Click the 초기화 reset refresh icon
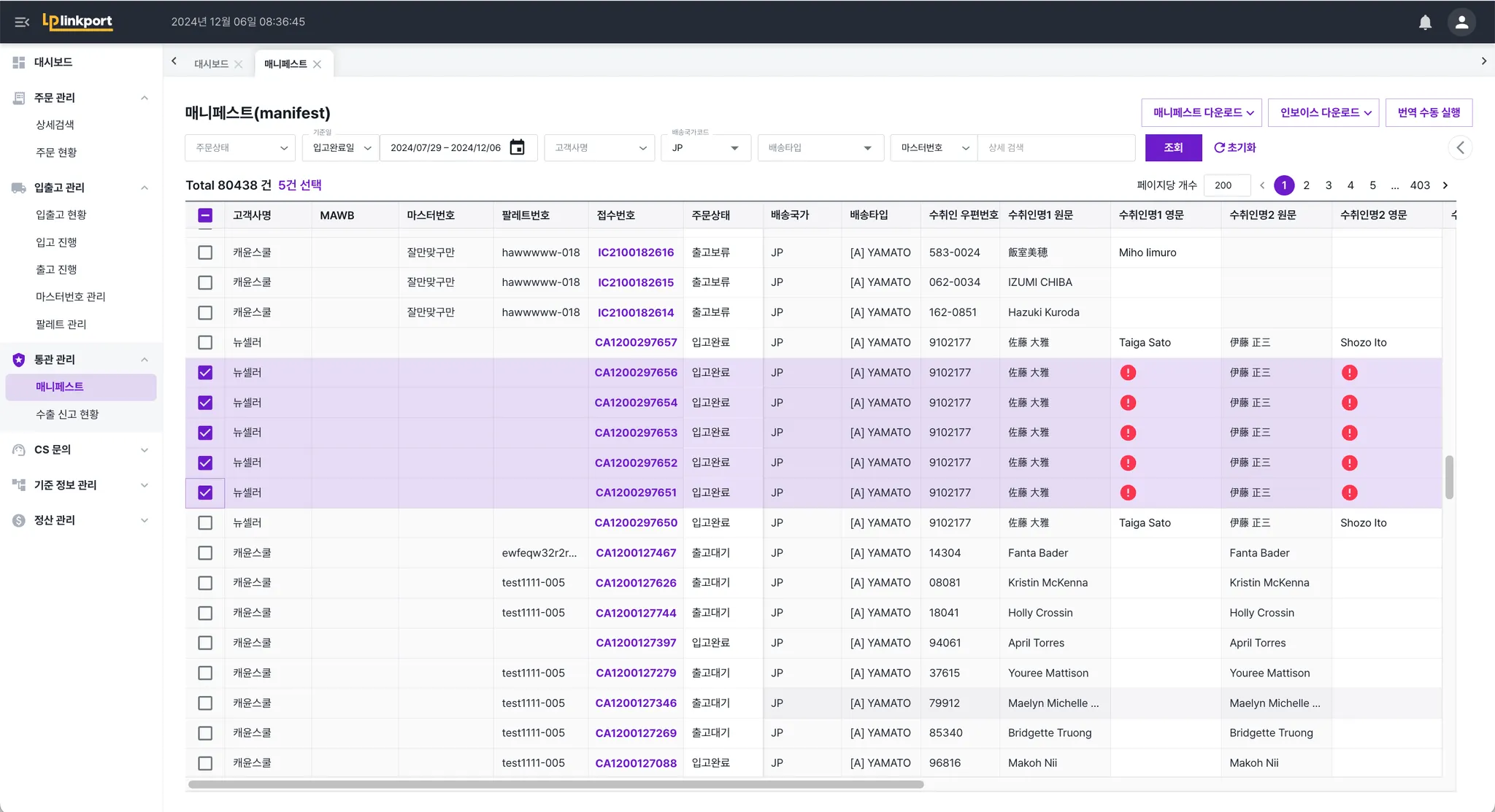The width and height of the screenshot is (1495, 812). [1219, 147]
